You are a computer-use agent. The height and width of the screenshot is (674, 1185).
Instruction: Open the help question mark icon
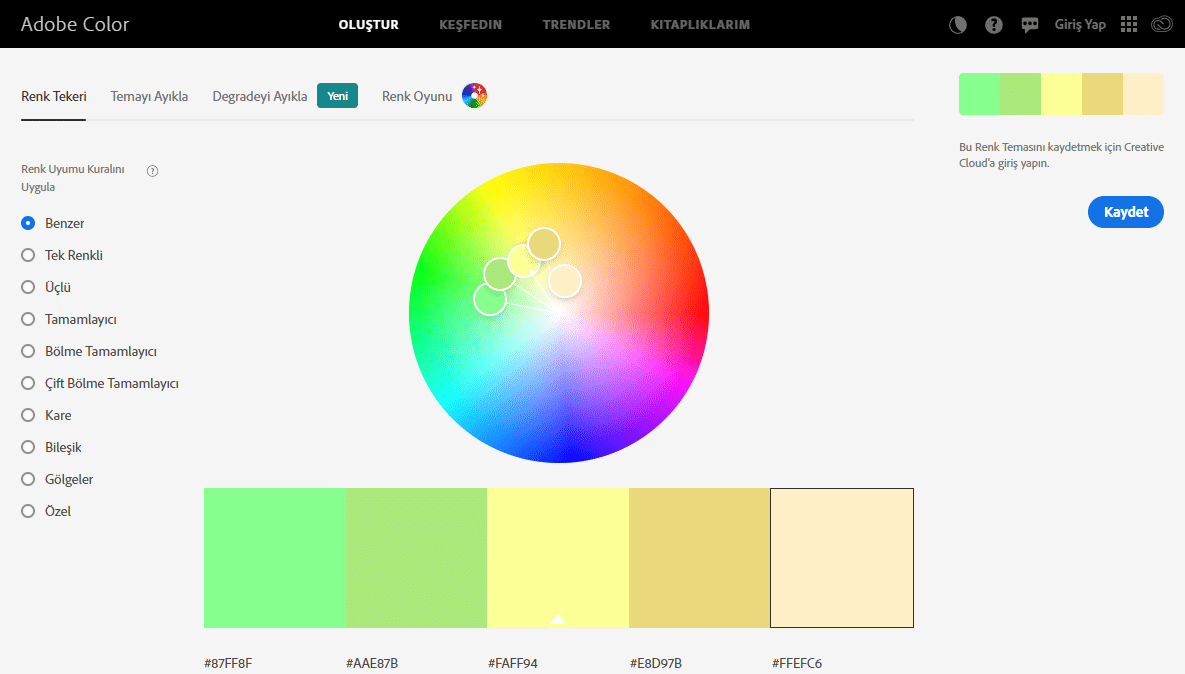click(x=994, y=25)
